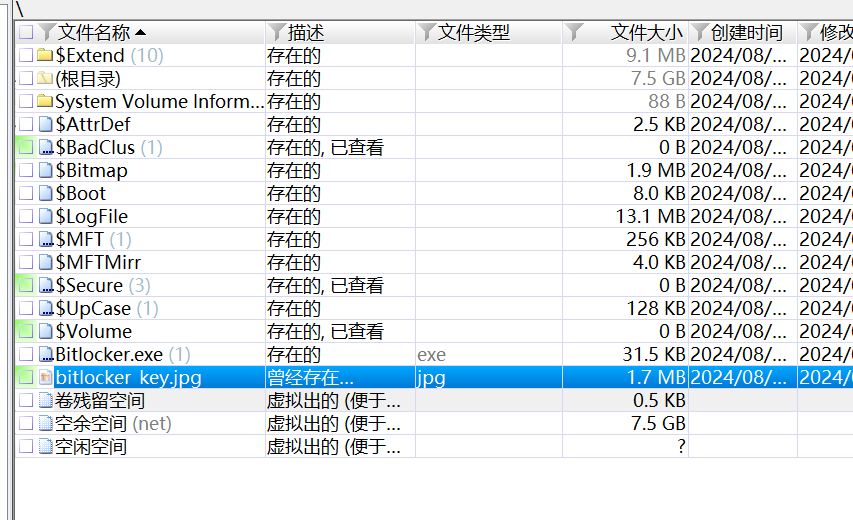Open the filter for 文件名称 column
The height and width of the screenshot is (520, 853).
(47, 32)
